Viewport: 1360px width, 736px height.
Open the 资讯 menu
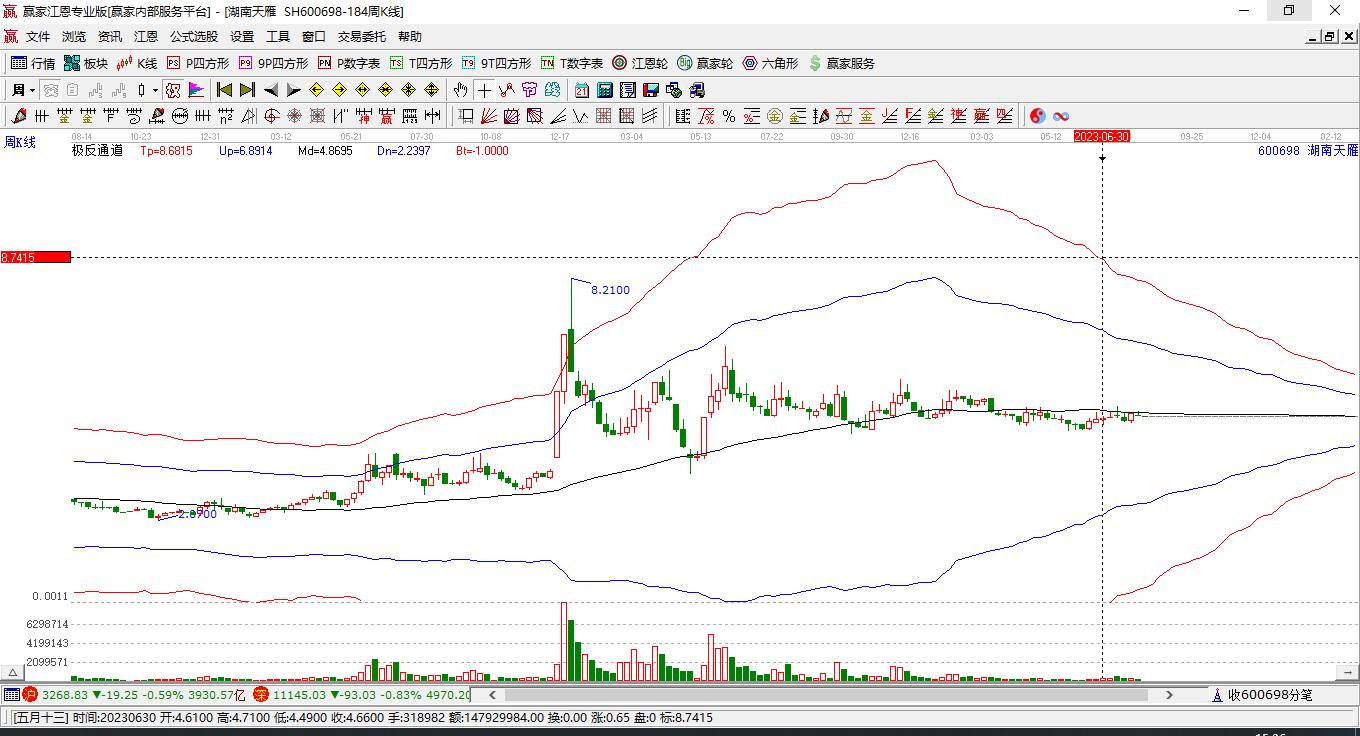110,37
